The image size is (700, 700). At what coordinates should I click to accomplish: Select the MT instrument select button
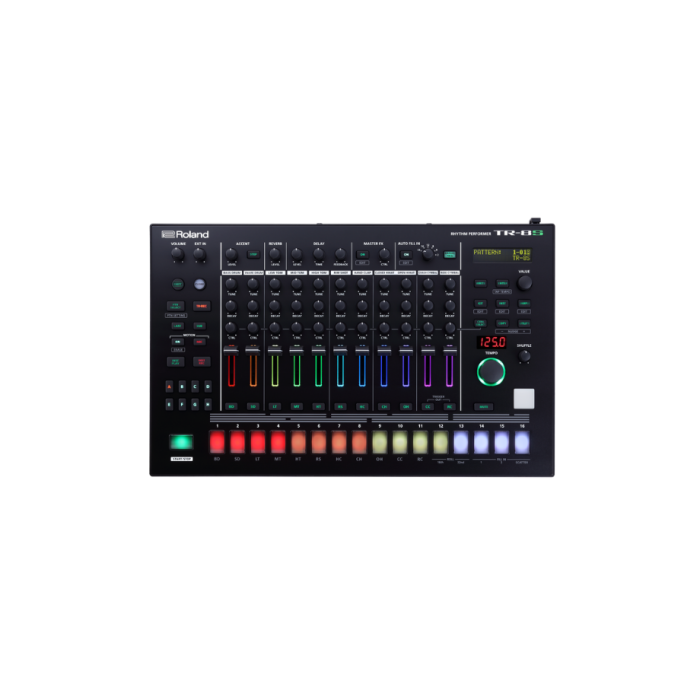pyautogui.click(x=296, y=406)
